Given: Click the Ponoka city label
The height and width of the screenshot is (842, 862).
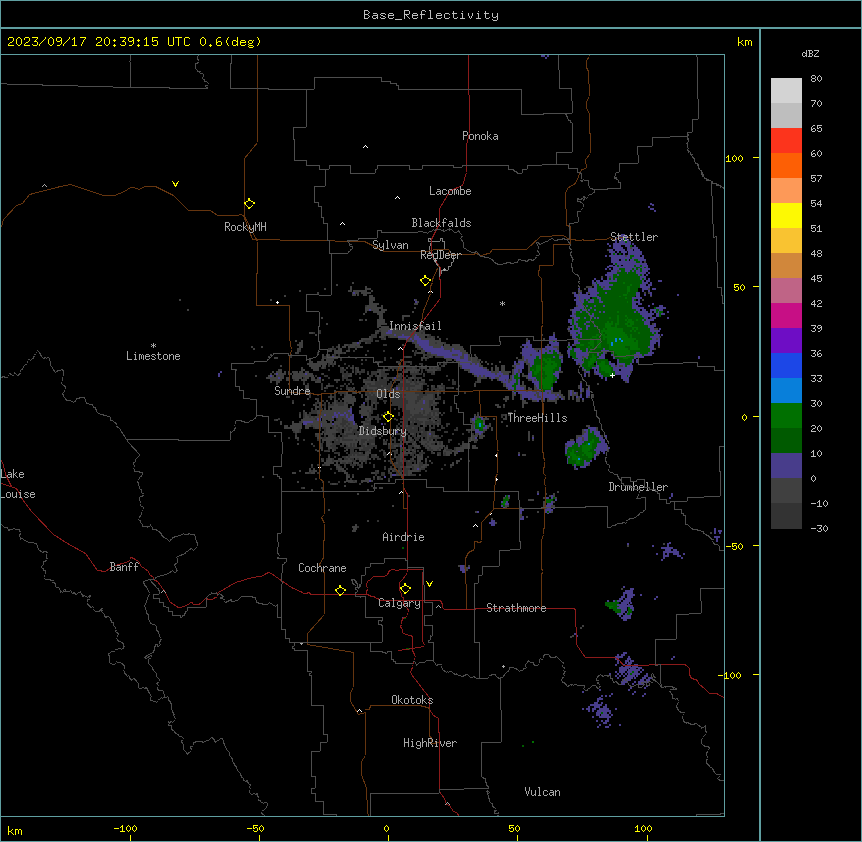Looking at the screenshot, I should click(x=480, y=136).
